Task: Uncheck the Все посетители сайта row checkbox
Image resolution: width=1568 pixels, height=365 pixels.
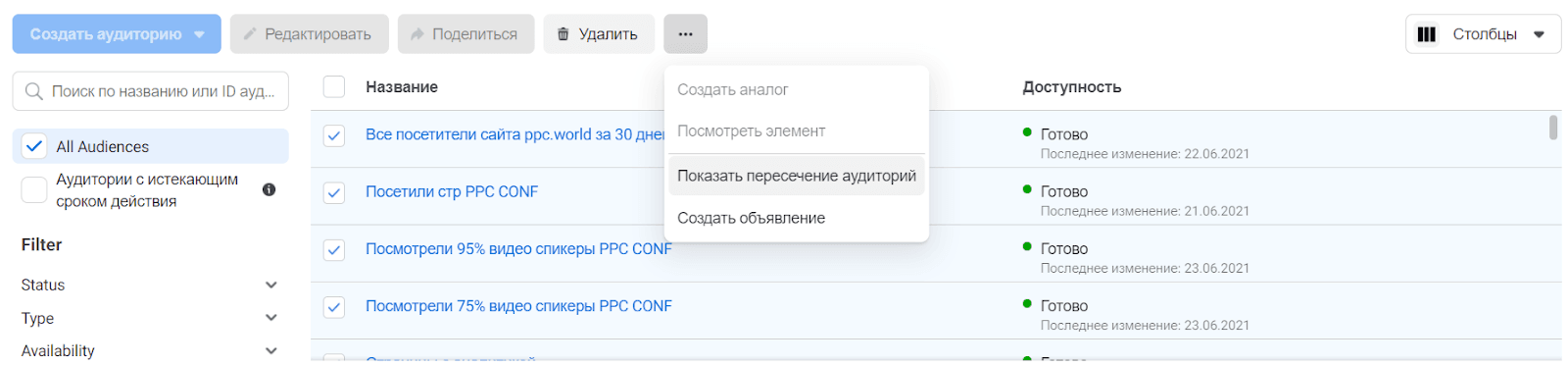Action: pos(334,135)
